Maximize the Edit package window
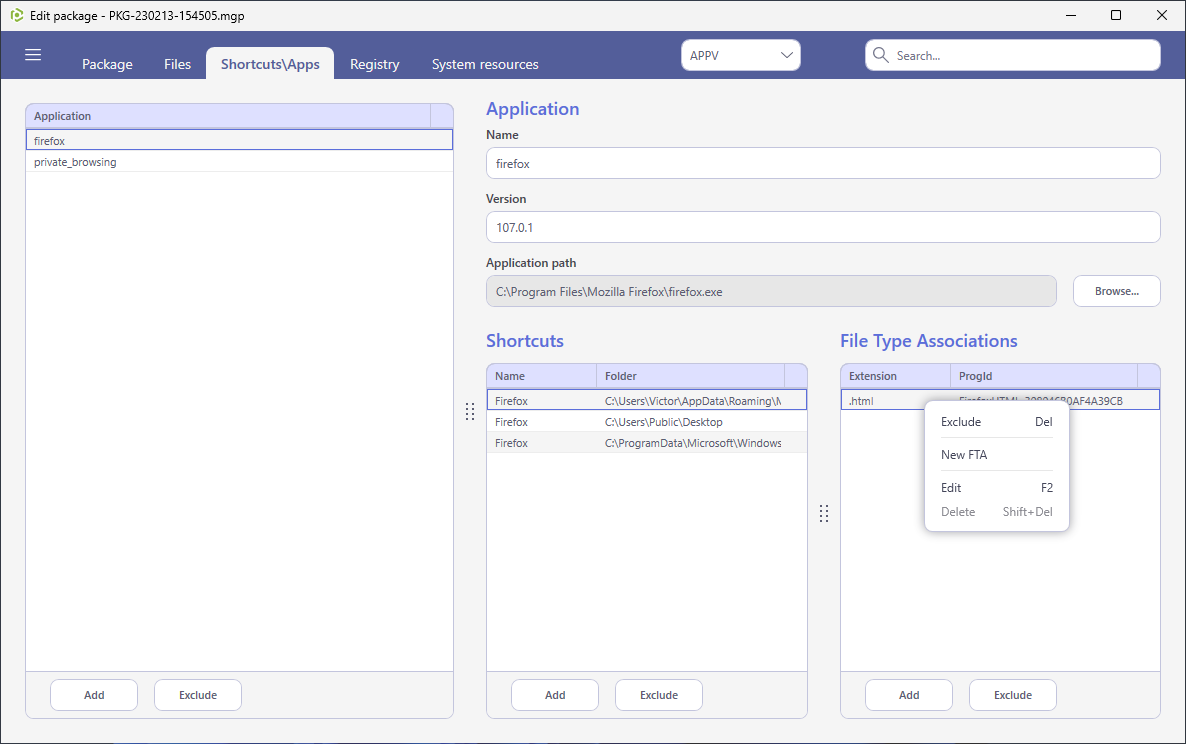The width and height of the screenshot is (1186, 744). 1116,15
